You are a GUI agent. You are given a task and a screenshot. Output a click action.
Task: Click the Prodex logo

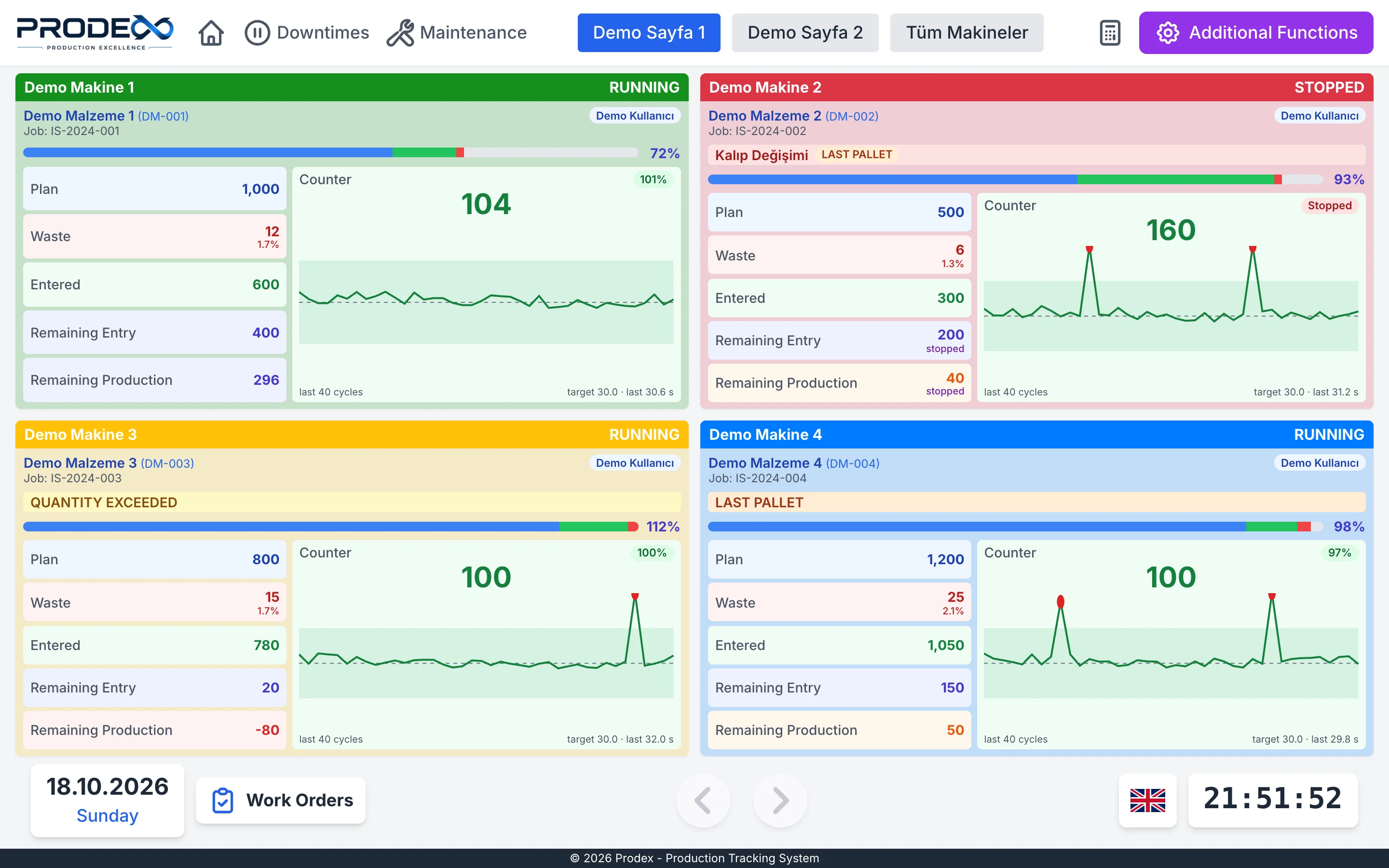point(95,33)
